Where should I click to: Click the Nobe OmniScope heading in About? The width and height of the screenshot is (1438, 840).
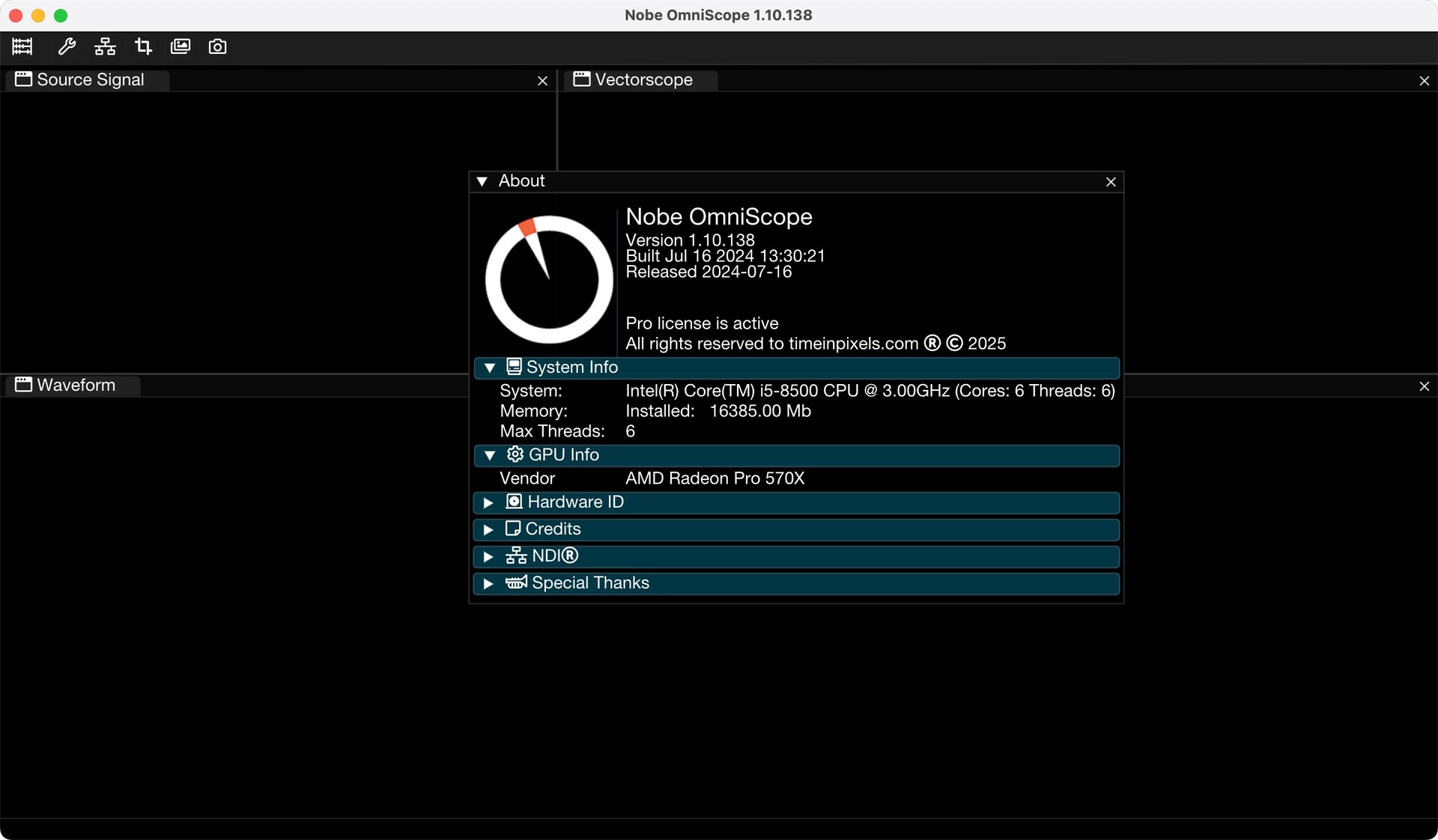pos(719,217)
